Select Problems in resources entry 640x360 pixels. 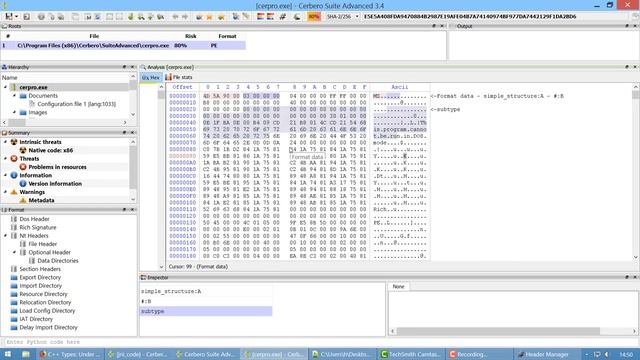(58, 167)
